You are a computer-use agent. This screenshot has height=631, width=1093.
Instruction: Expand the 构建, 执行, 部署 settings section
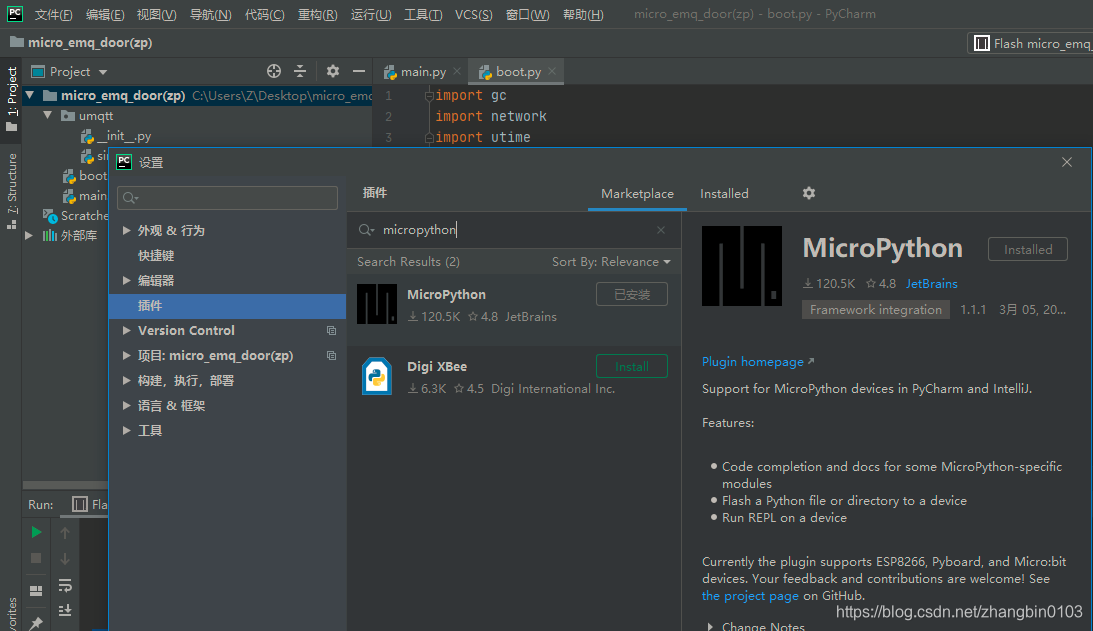click(x=126, y=380)
